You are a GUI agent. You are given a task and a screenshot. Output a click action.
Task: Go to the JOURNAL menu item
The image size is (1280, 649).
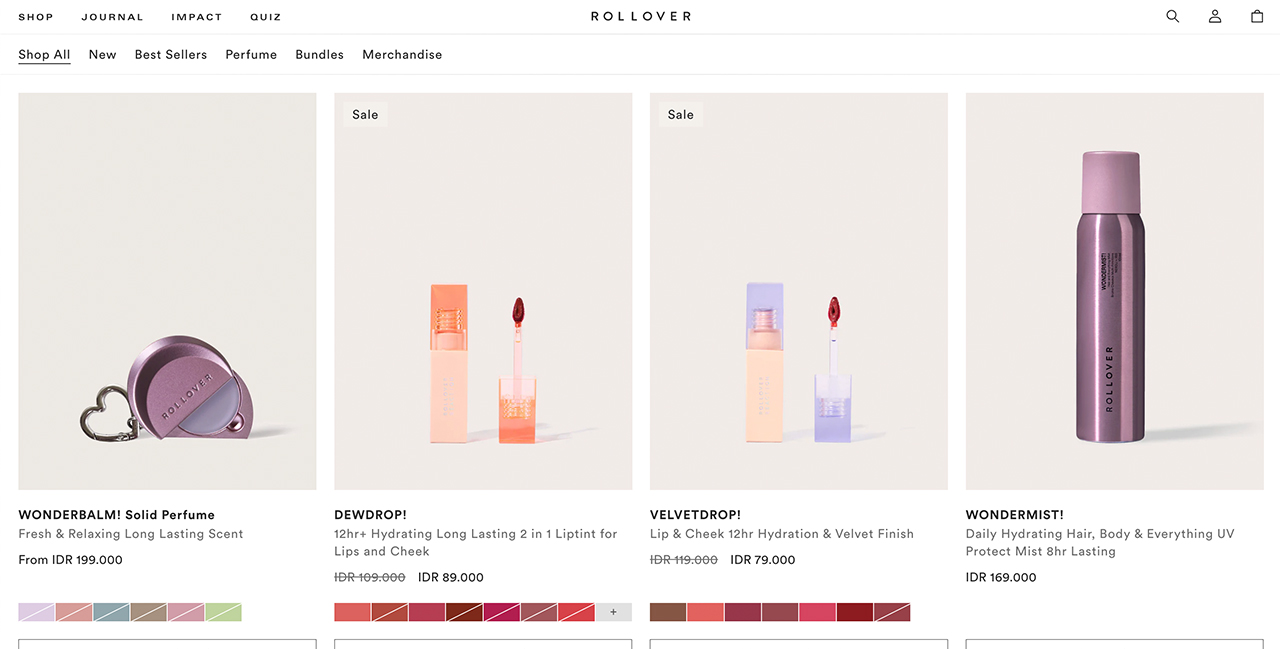(x=112, y=17)
